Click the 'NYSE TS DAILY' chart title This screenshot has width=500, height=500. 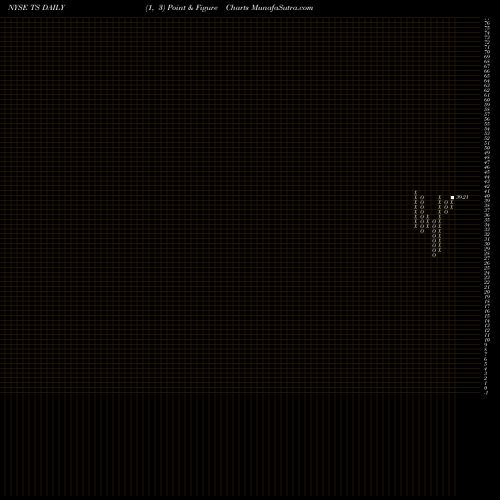pos(37,8)
